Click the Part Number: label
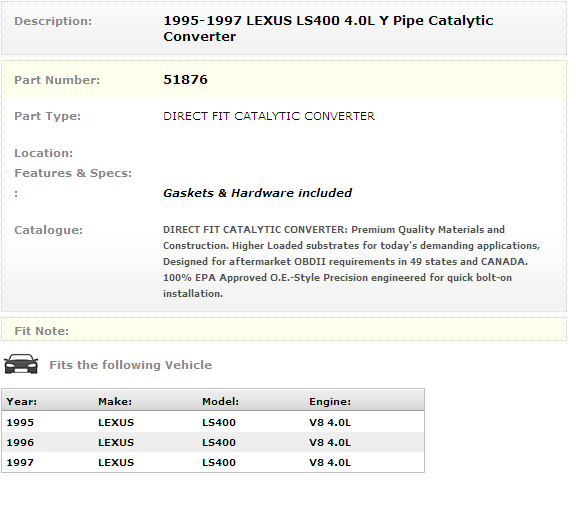 [57, 80]
